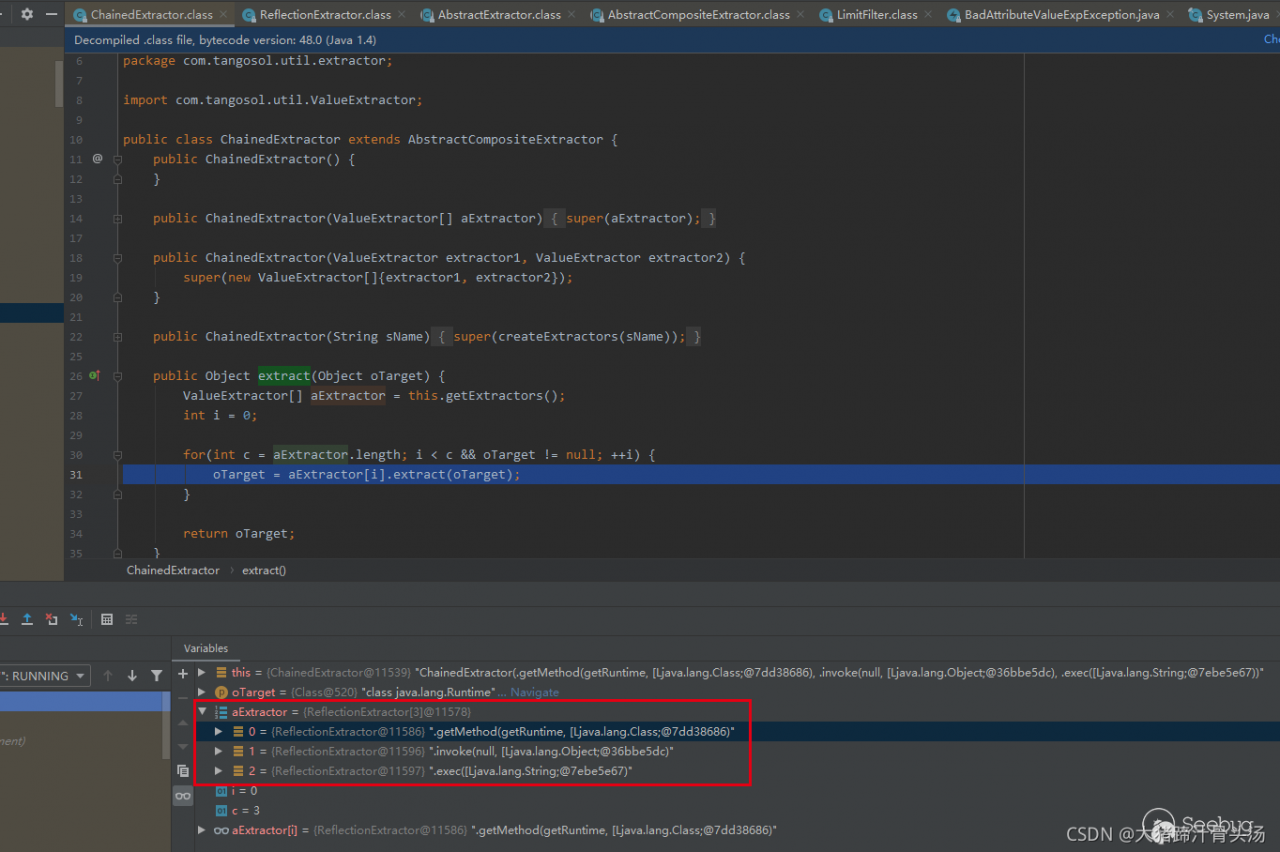Click the Drop Frame icon
Image resolution: width=1280 pixels, height=852 pixels.
(x=51, y=620)
